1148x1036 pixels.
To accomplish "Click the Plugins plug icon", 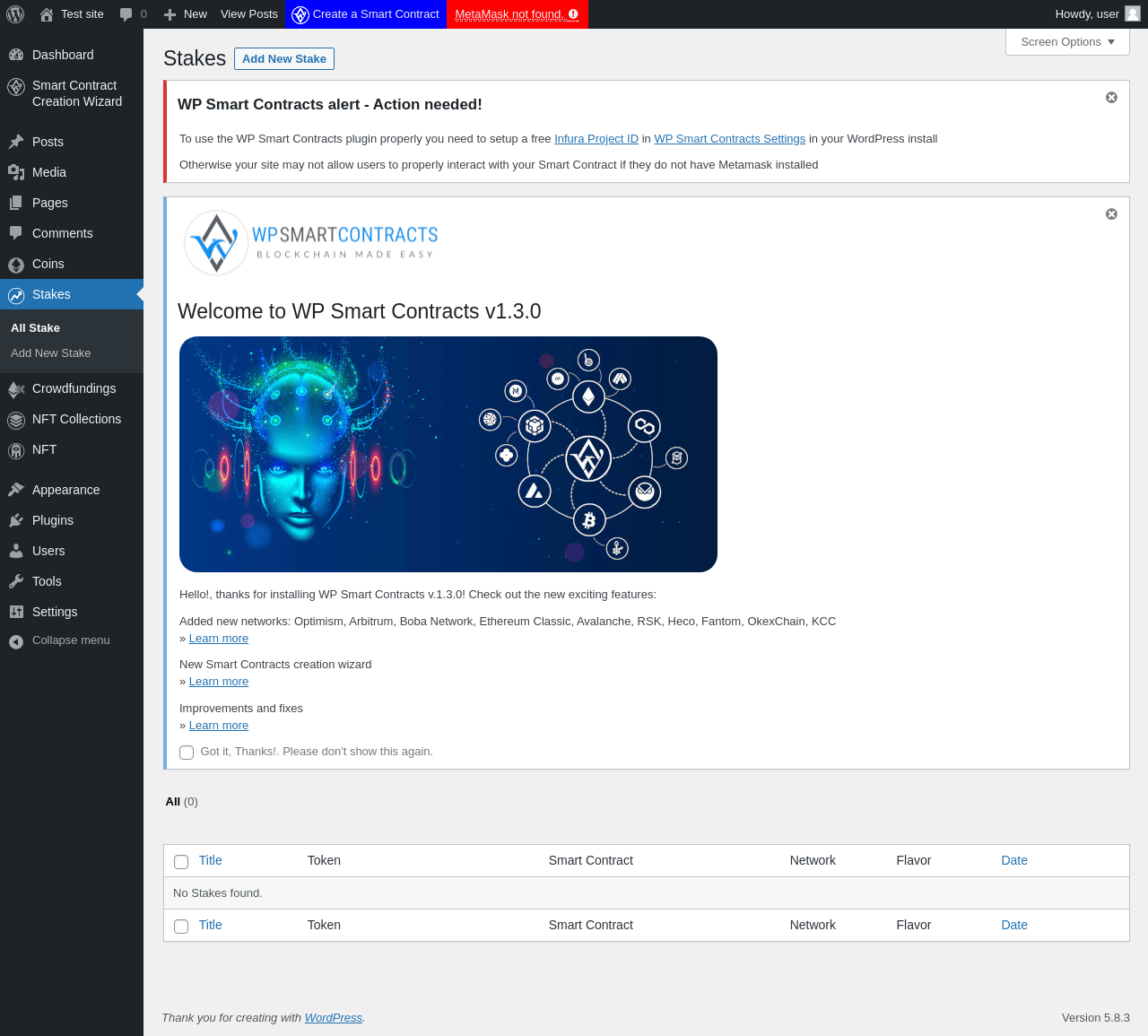I will tap(16, 520).
